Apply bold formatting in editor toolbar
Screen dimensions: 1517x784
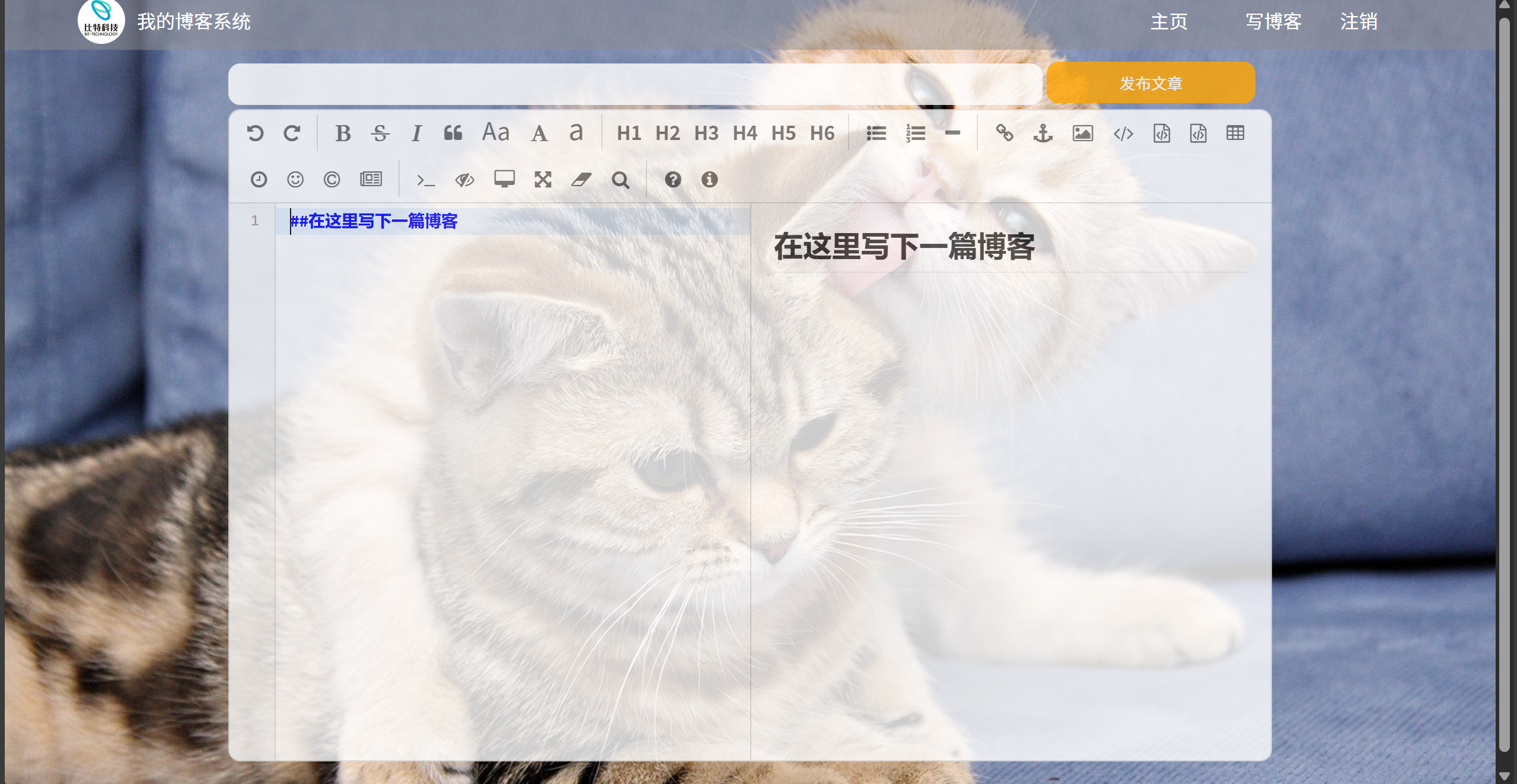point(343,133)
